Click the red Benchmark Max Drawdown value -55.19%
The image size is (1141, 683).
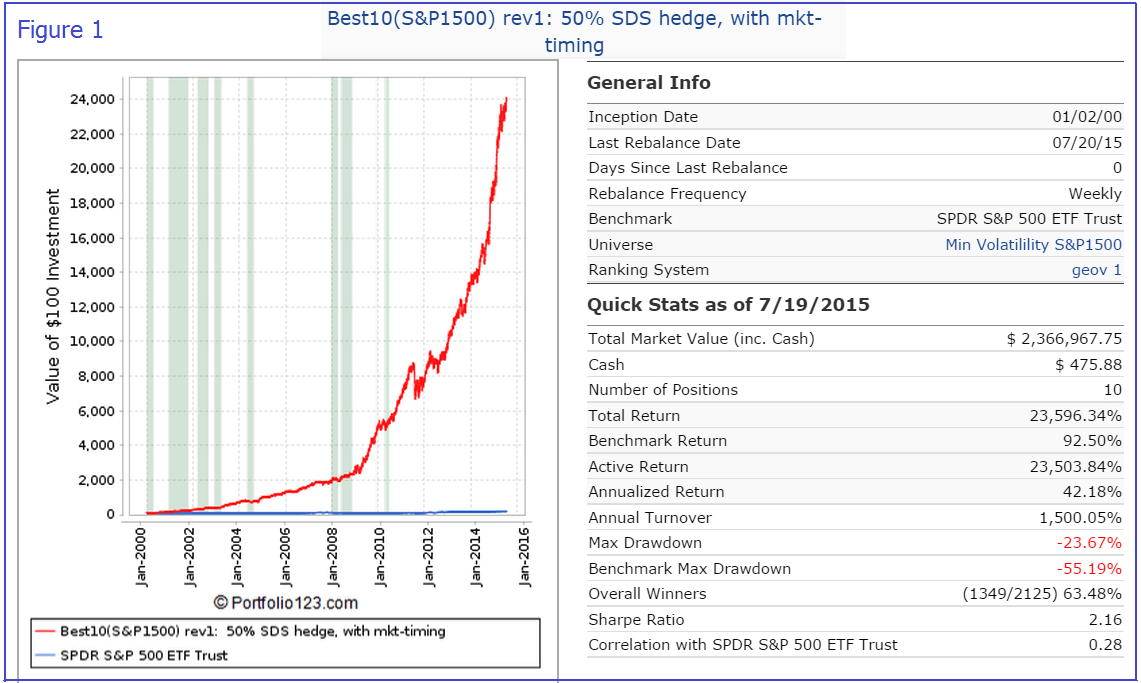1089,569
